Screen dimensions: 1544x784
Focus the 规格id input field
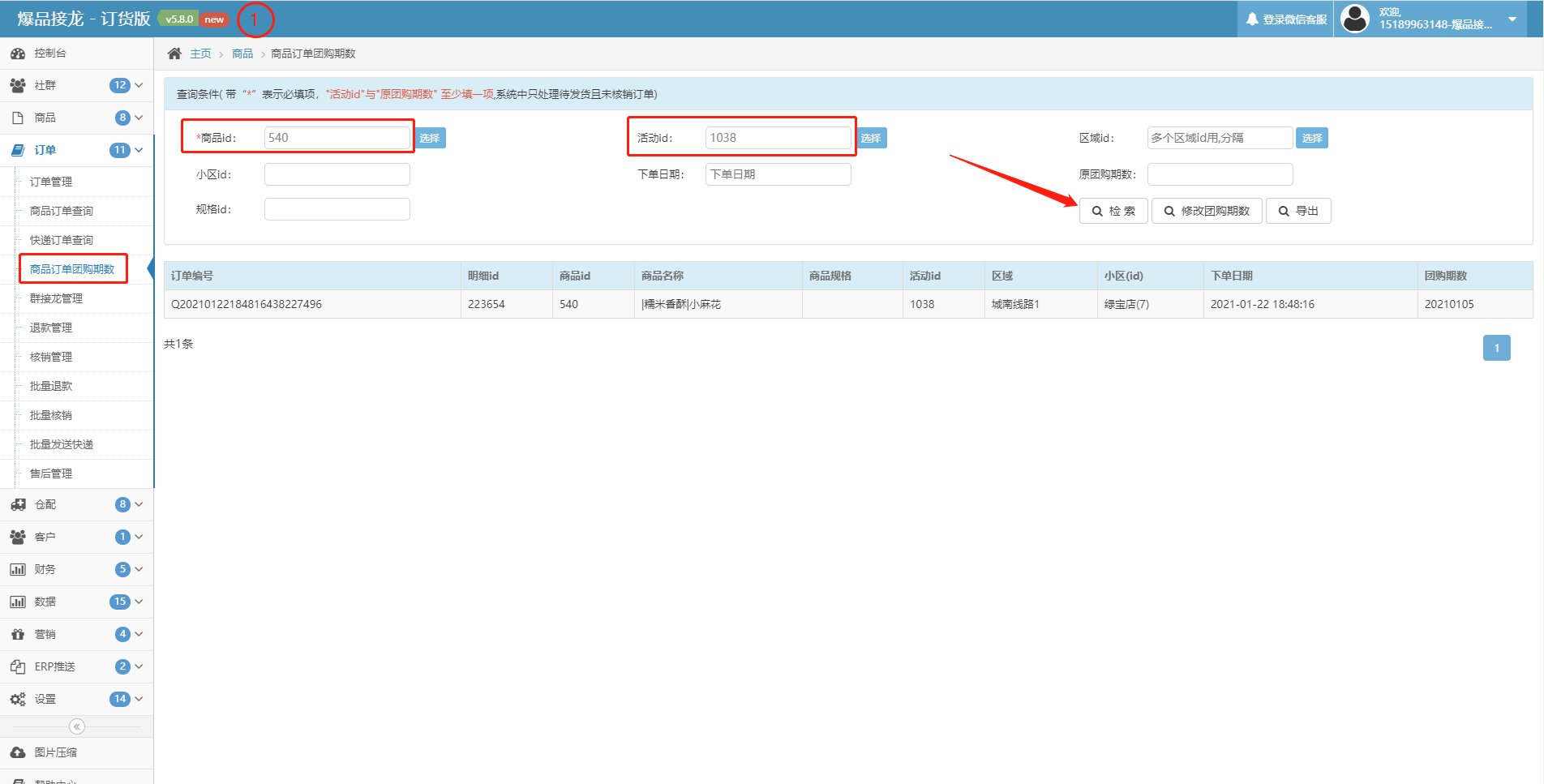pos(337,209)
